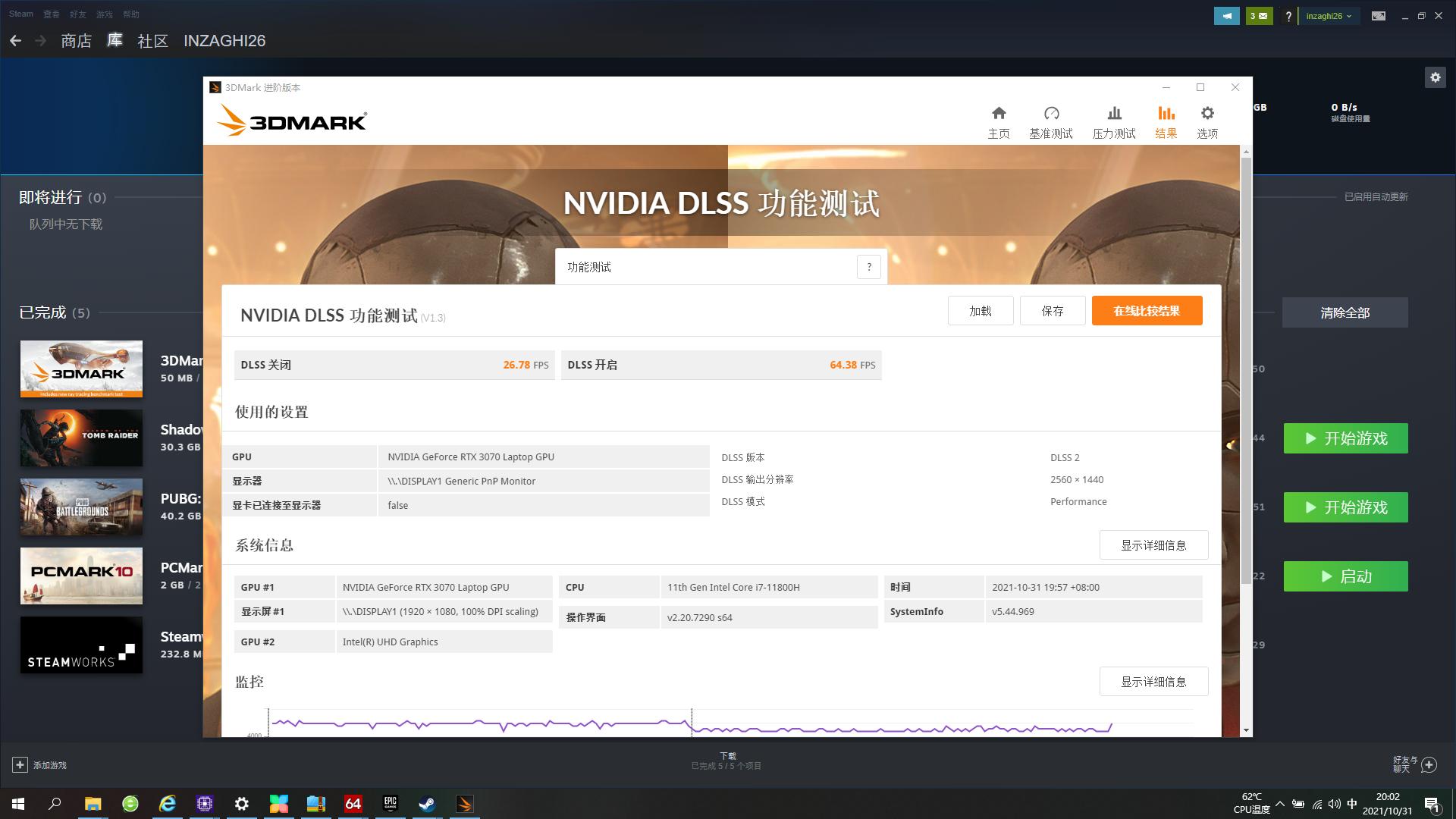Viewport: 1456px width, 819px height.
Task: Click the 在线比较结果 compare button
Action: click(x=1147, y=310)
